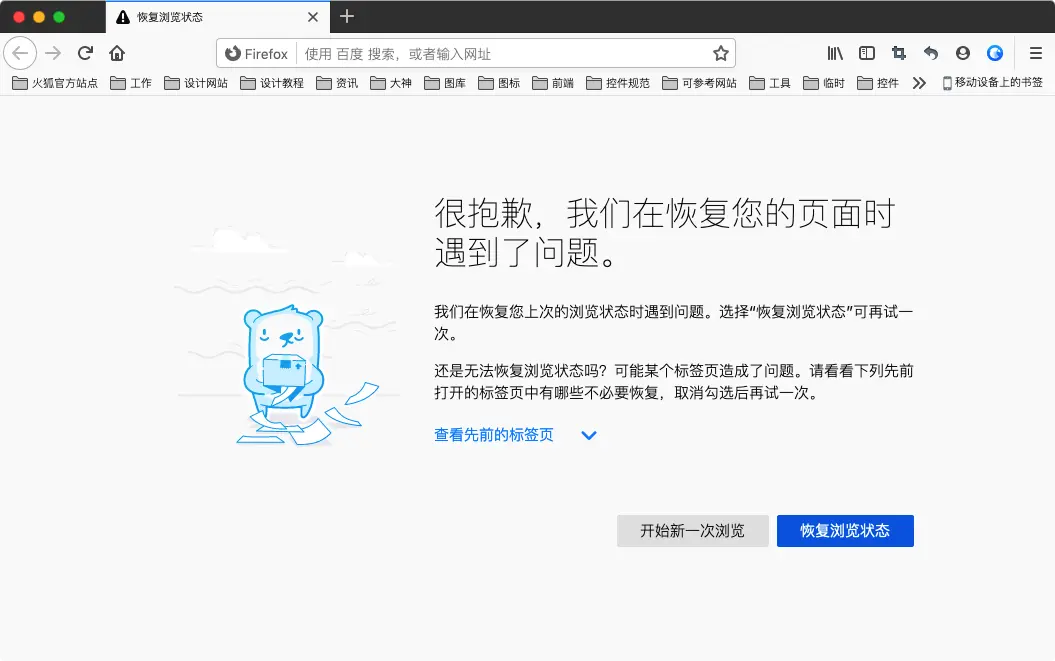Click the red close window button
Image resolution: width=1055 pixels, height=661 pixels.
tap(19, 17)
